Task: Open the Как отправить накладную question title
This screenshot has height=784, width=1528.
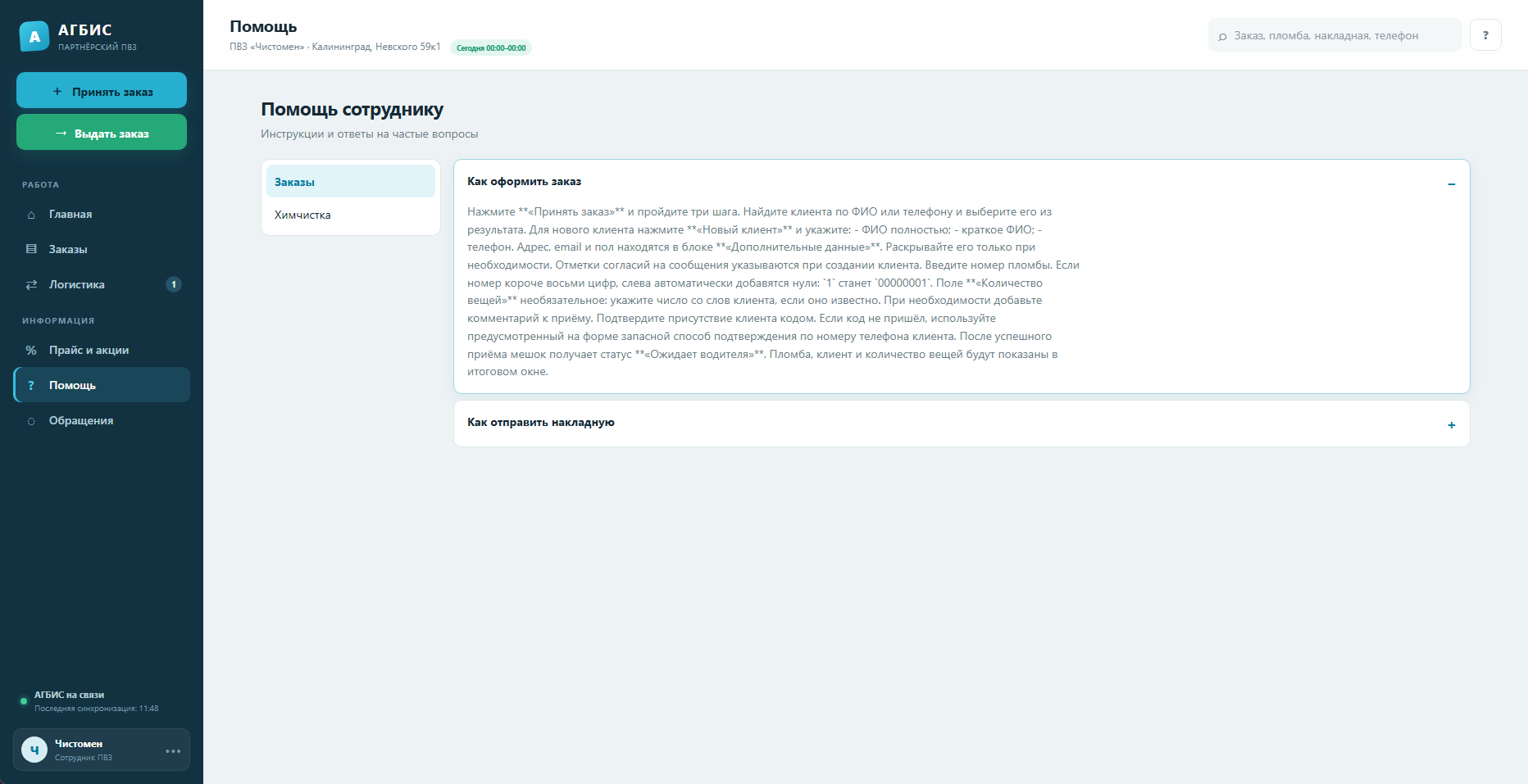Action: tap(541, 423)
